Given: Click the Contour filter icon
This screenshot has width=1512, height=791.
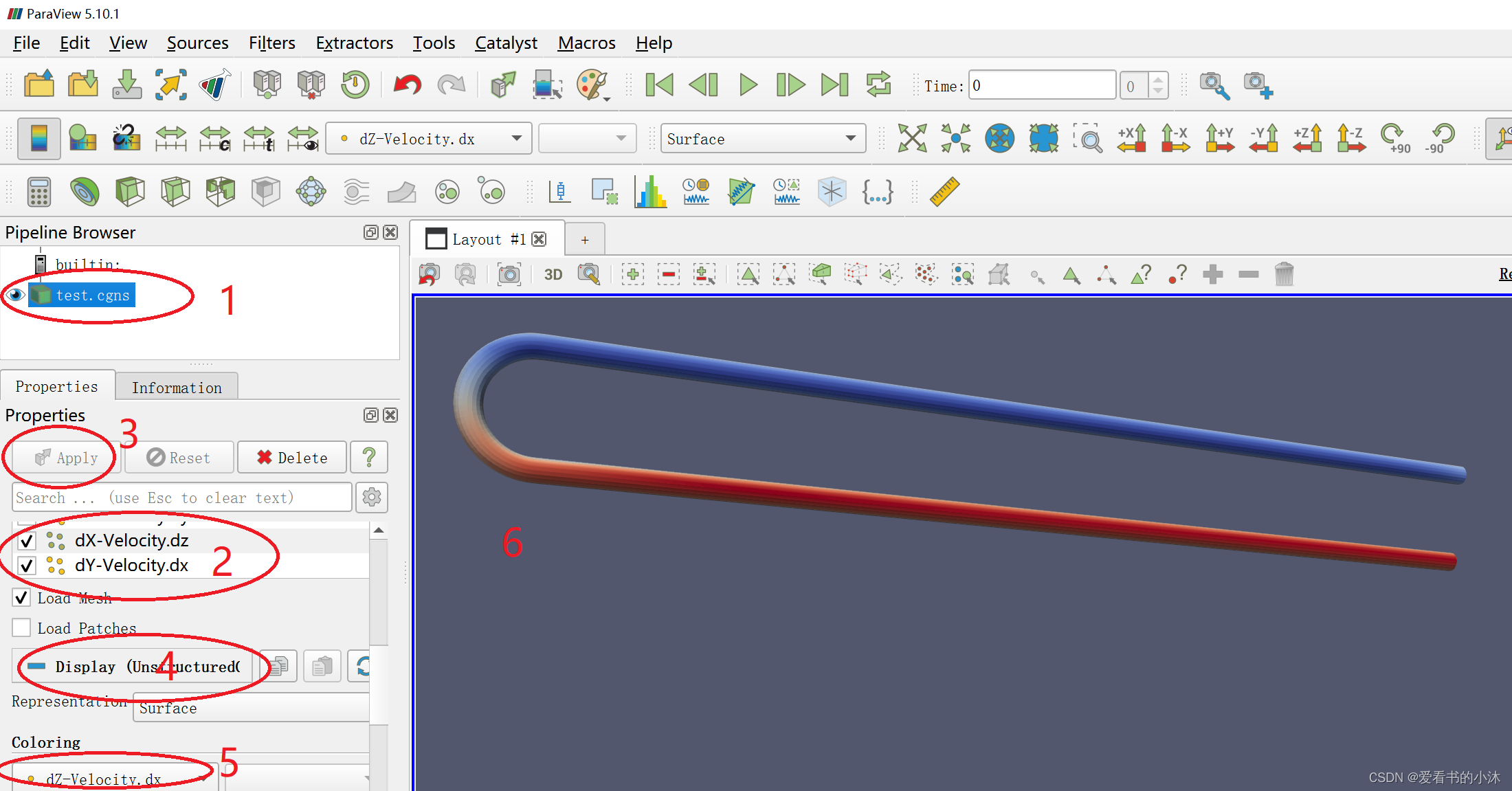Looking at the screenshot, I should [x=85, y=192].
